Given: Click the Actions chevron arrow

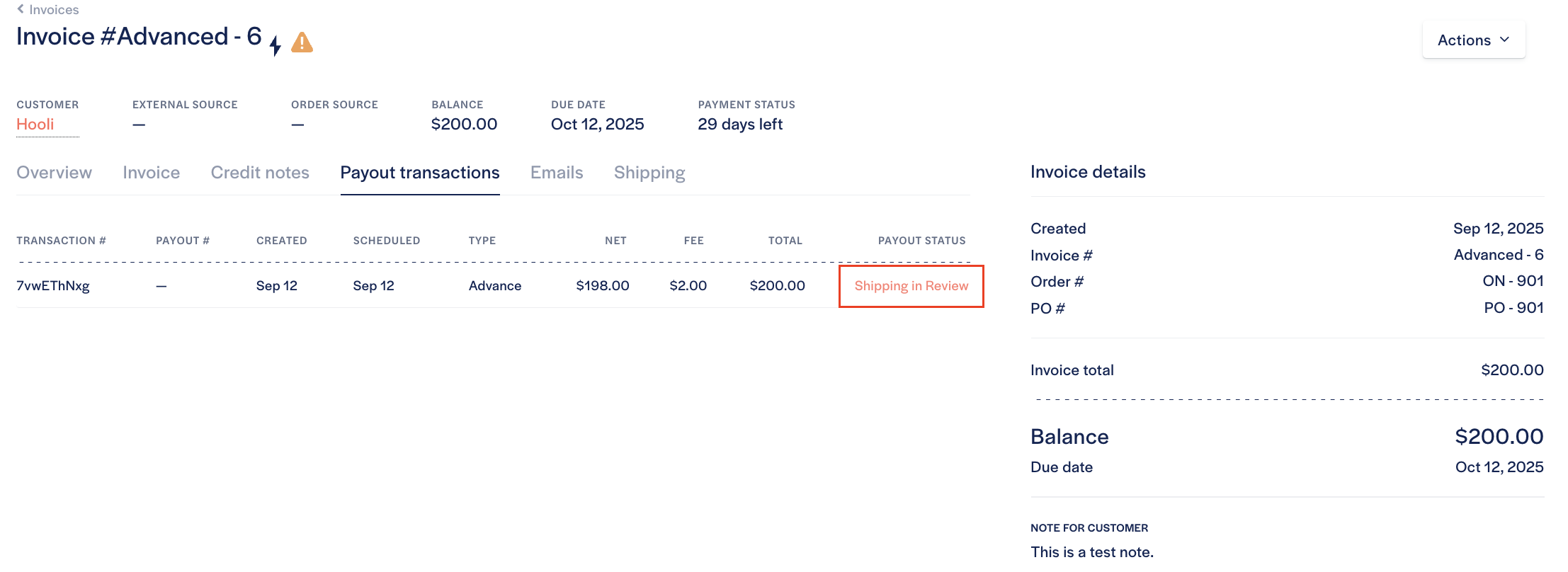Looking at the screenshot, I should (x=1505, y=40).
